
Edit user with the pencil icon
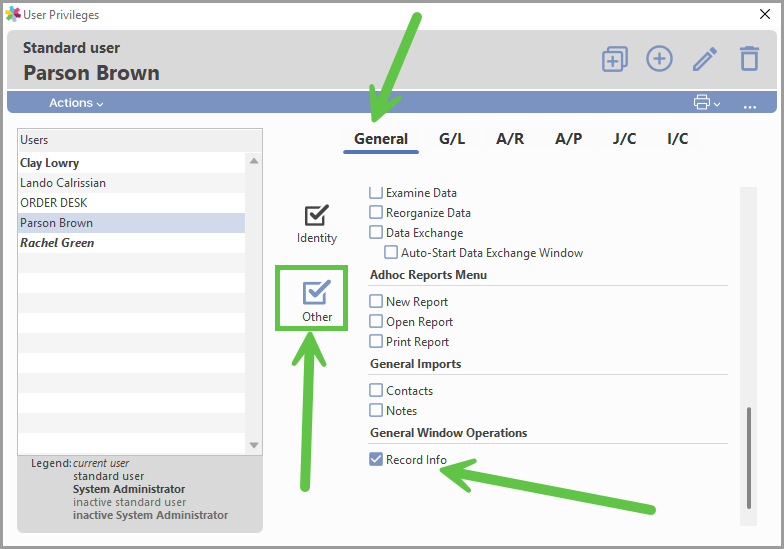click(704, 59)
